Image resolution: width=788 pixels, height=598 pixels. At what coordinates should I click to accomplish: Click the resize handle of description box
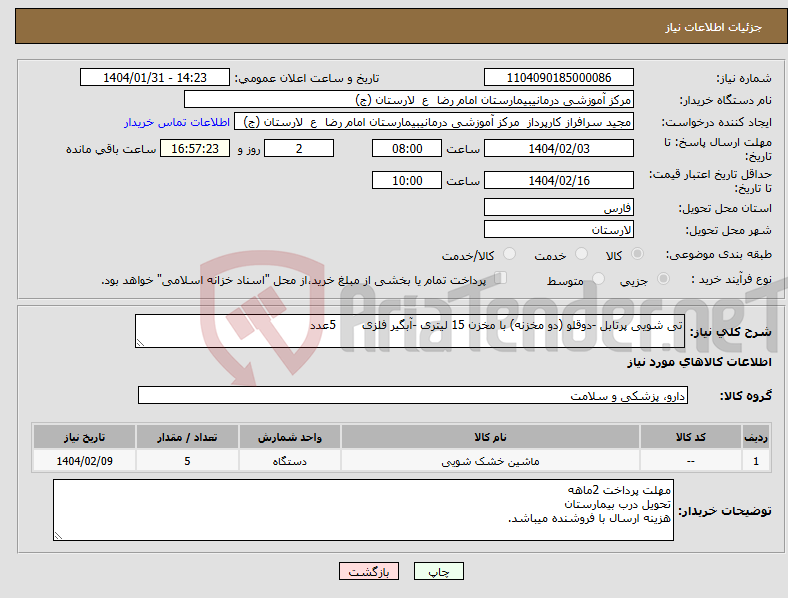tap(140, 343)
